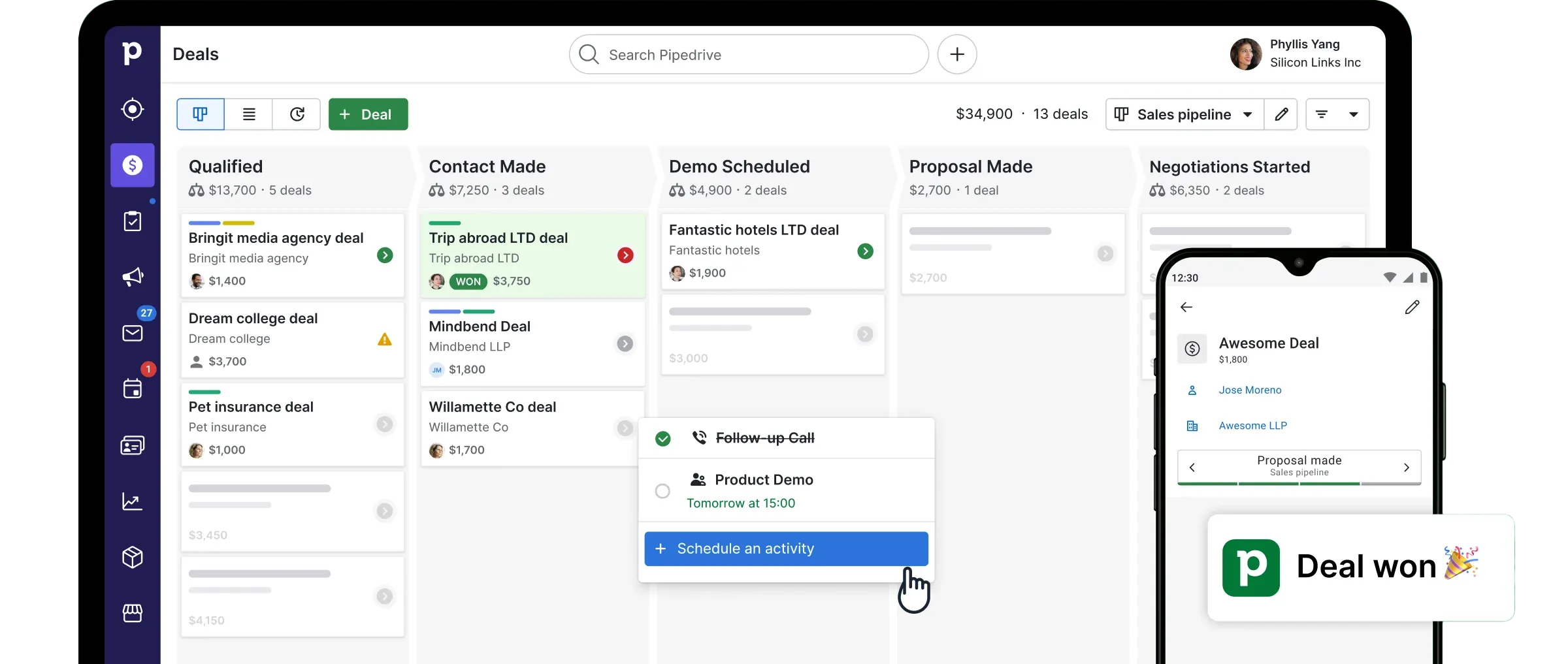The height and width of the screenshot is (664, 1568).
Task: Click Schedule an activity button
Action: 786,548
